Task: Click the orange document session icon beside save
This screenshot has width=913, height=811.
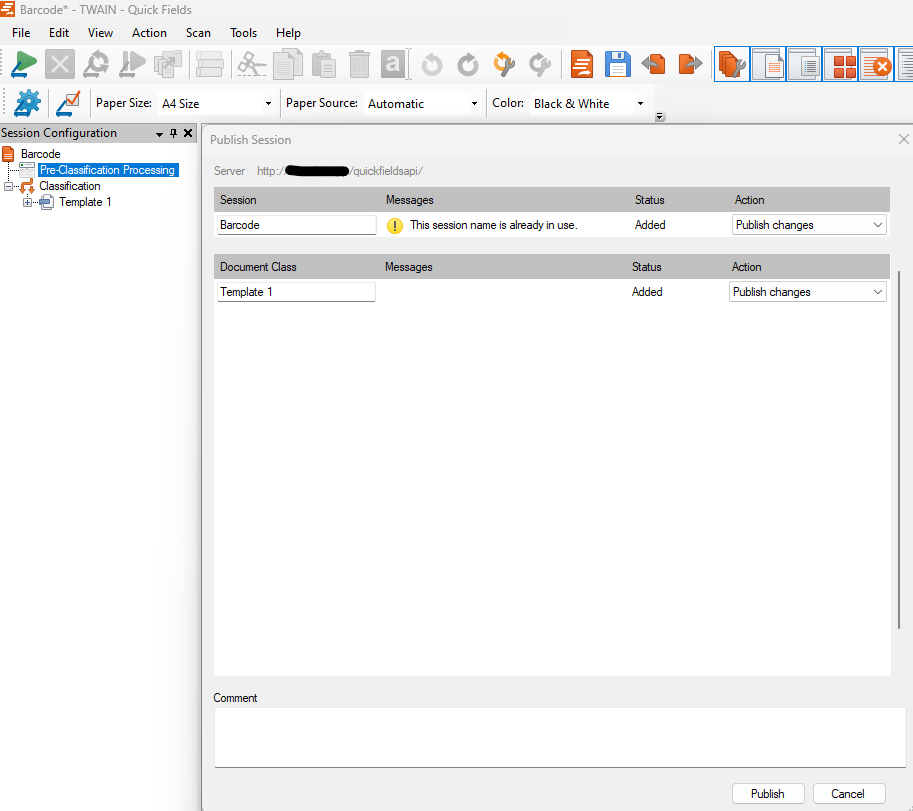Action: [x=582, y=65]
